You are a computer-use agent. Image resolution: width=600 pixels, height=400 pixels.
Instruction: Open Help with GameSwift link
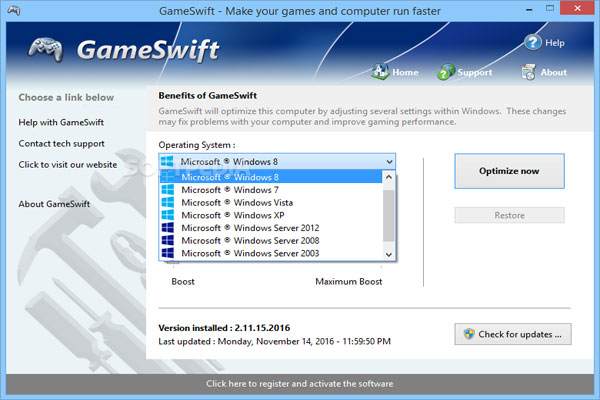(x=61, y=122)
